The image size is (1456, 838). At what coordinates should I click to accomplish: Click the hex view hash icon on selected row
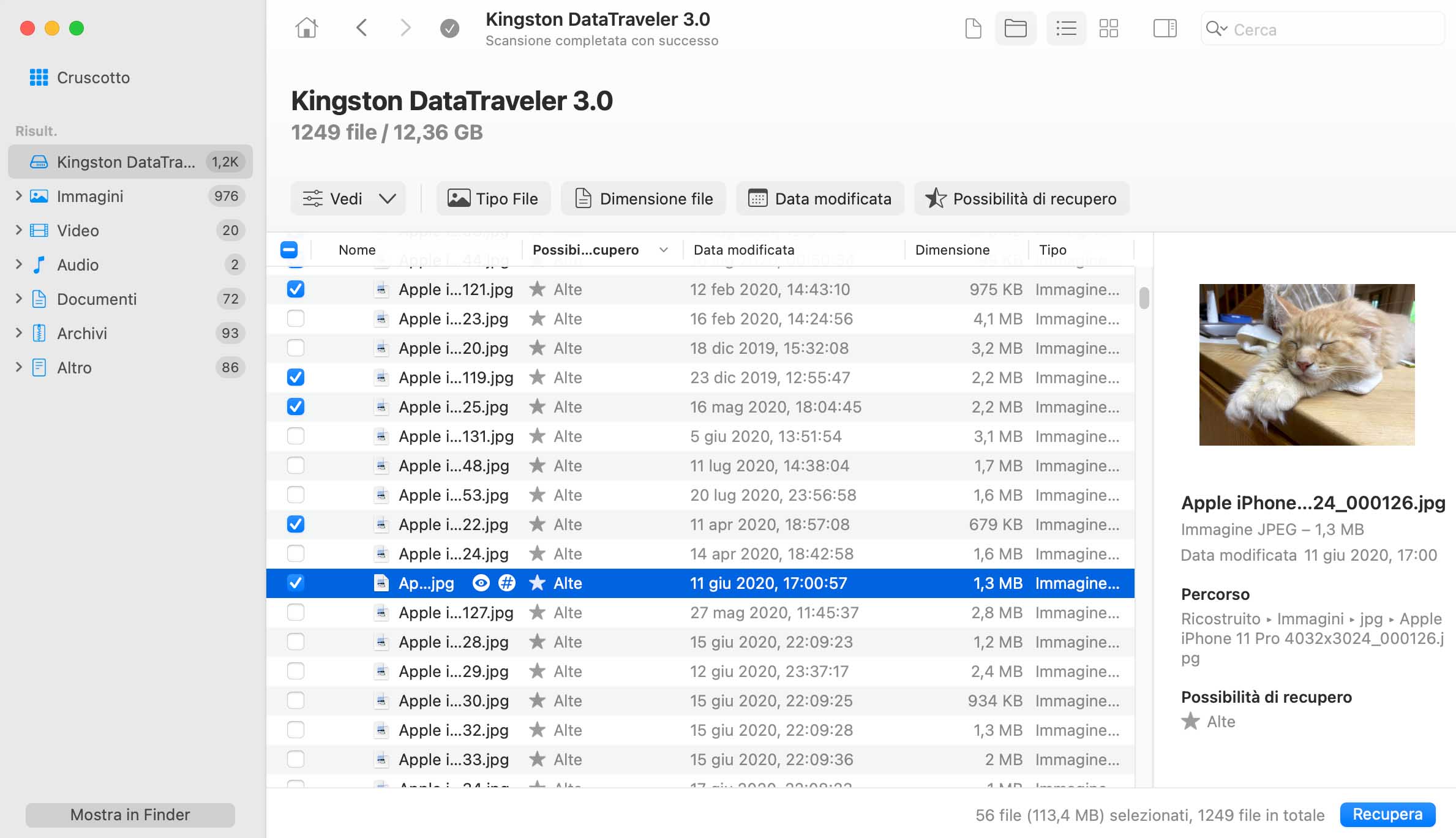point(507,583)
